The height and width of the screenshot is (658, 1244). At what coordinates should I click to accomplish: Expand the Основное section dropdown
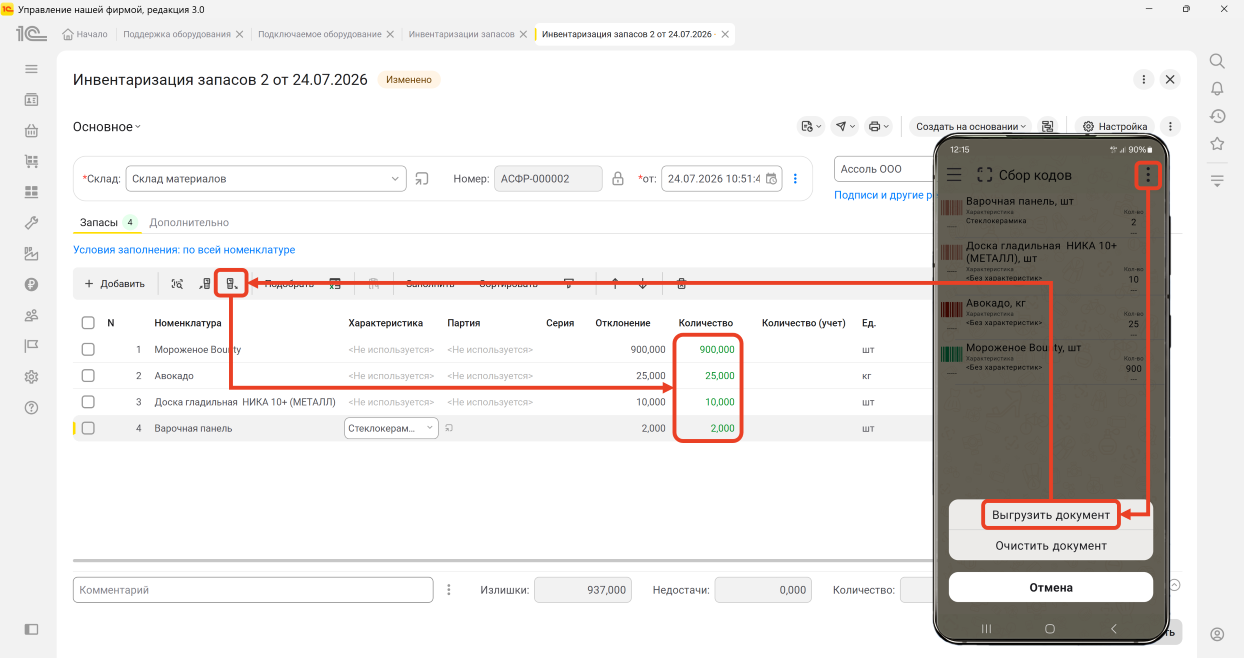coord(107,127)
